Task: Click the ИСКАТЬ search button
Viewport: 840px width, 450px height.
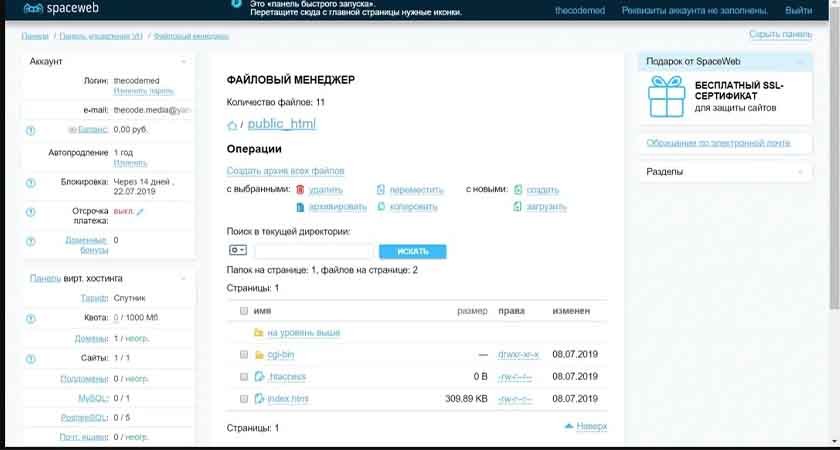Action: click(x=412, y=252)
